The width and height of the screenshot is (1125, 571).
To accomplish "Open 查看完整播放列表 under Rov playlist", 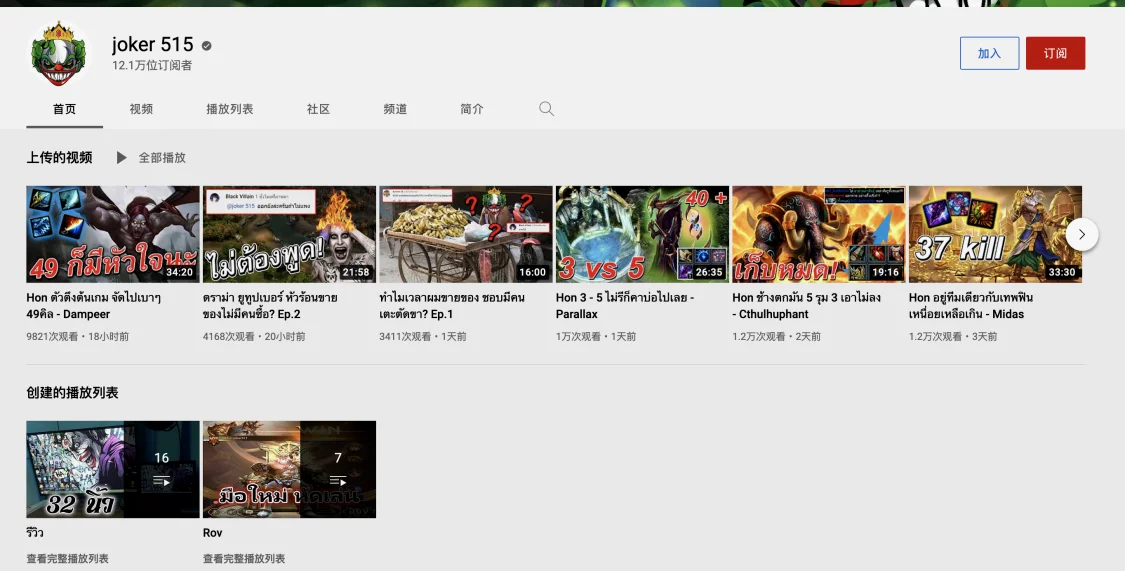I will [x=244, y=558].
